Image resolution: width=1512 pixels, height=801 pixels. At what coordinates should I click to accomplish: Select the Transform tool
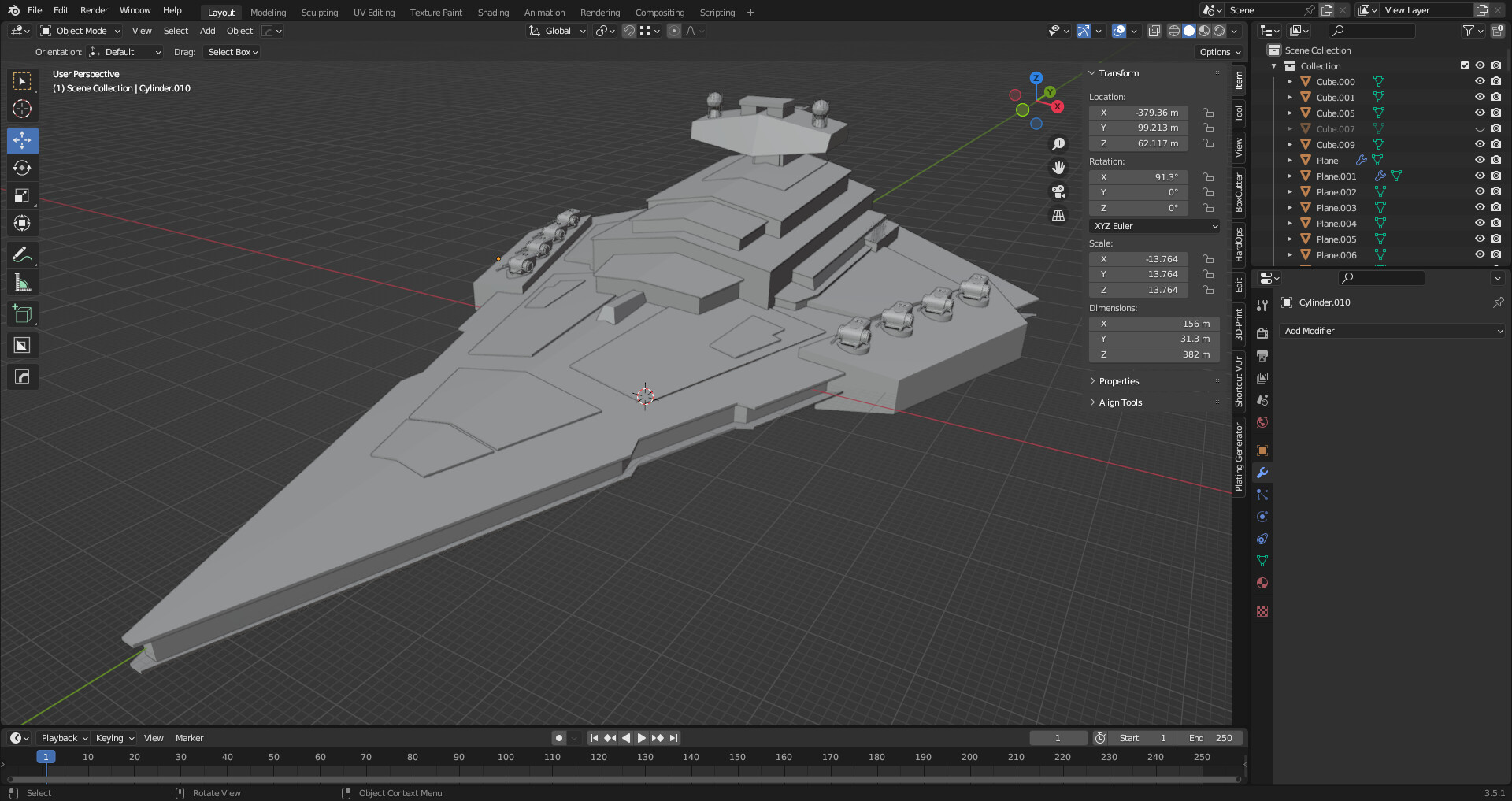(22, 223)
